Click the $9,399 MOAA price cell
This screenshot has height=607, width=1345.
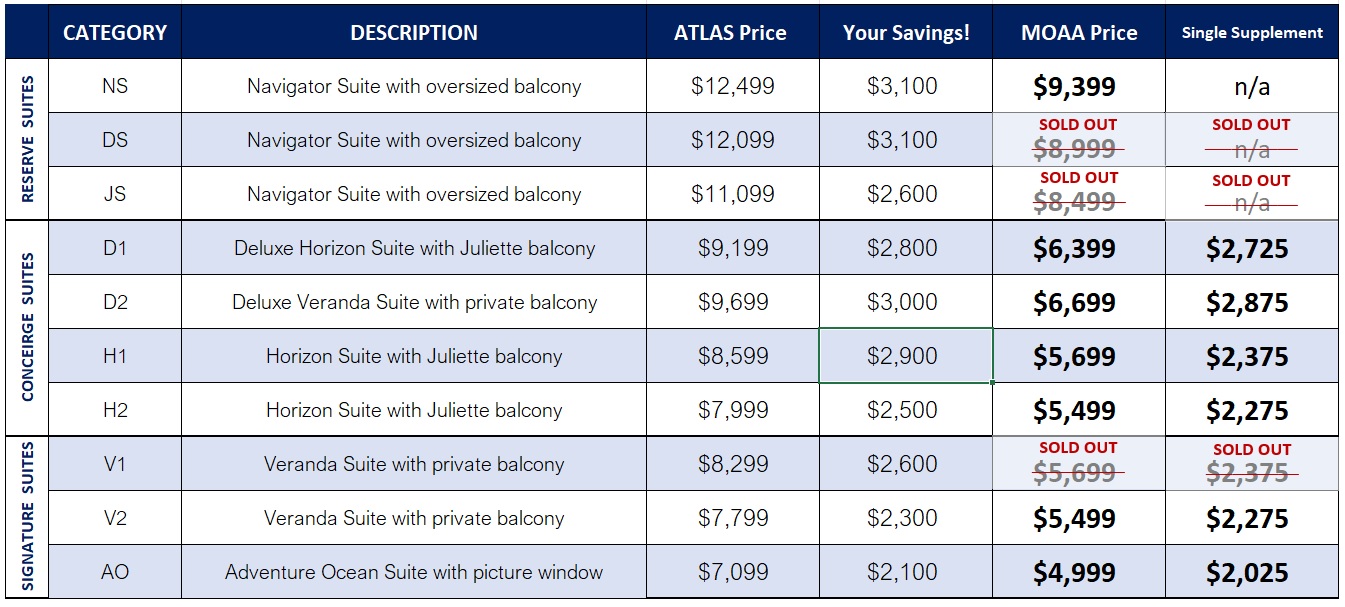click(1079, 86)
